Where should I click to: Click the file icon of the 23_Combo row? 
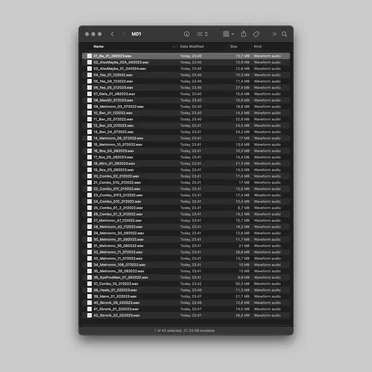click(89, 195)
